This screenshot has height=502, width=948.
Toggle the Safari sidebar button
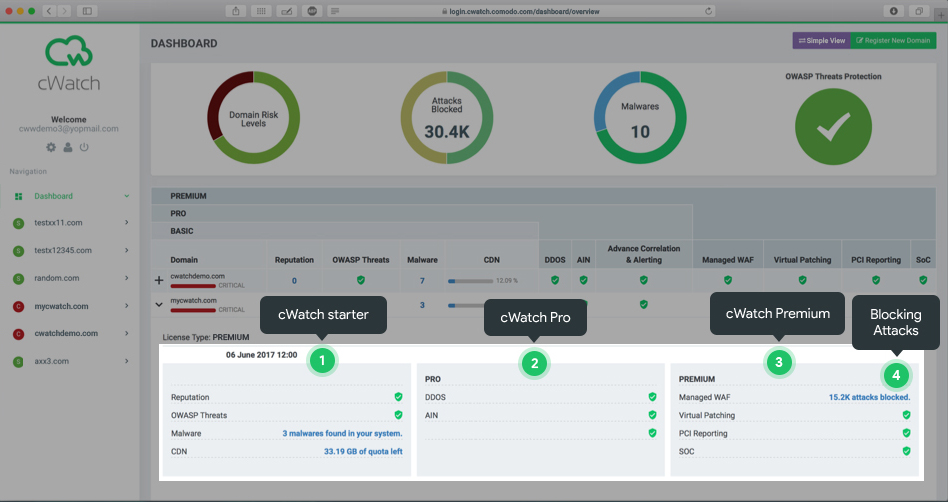[87, 11]
